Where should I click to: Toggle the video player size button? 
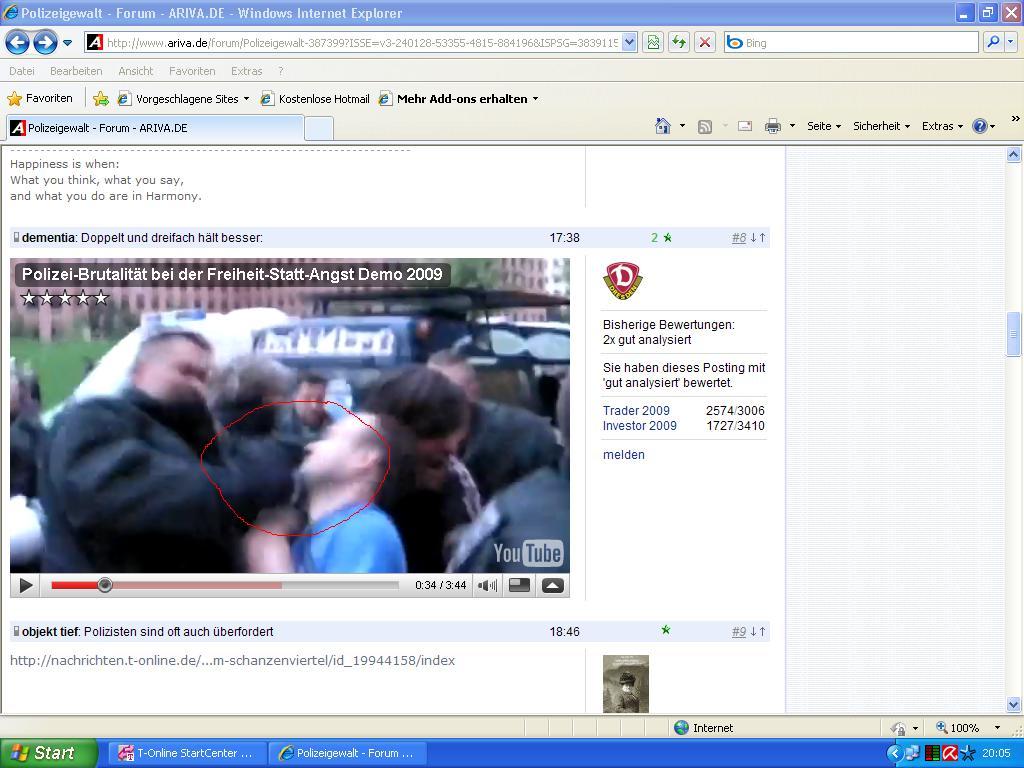click(519, 586)
